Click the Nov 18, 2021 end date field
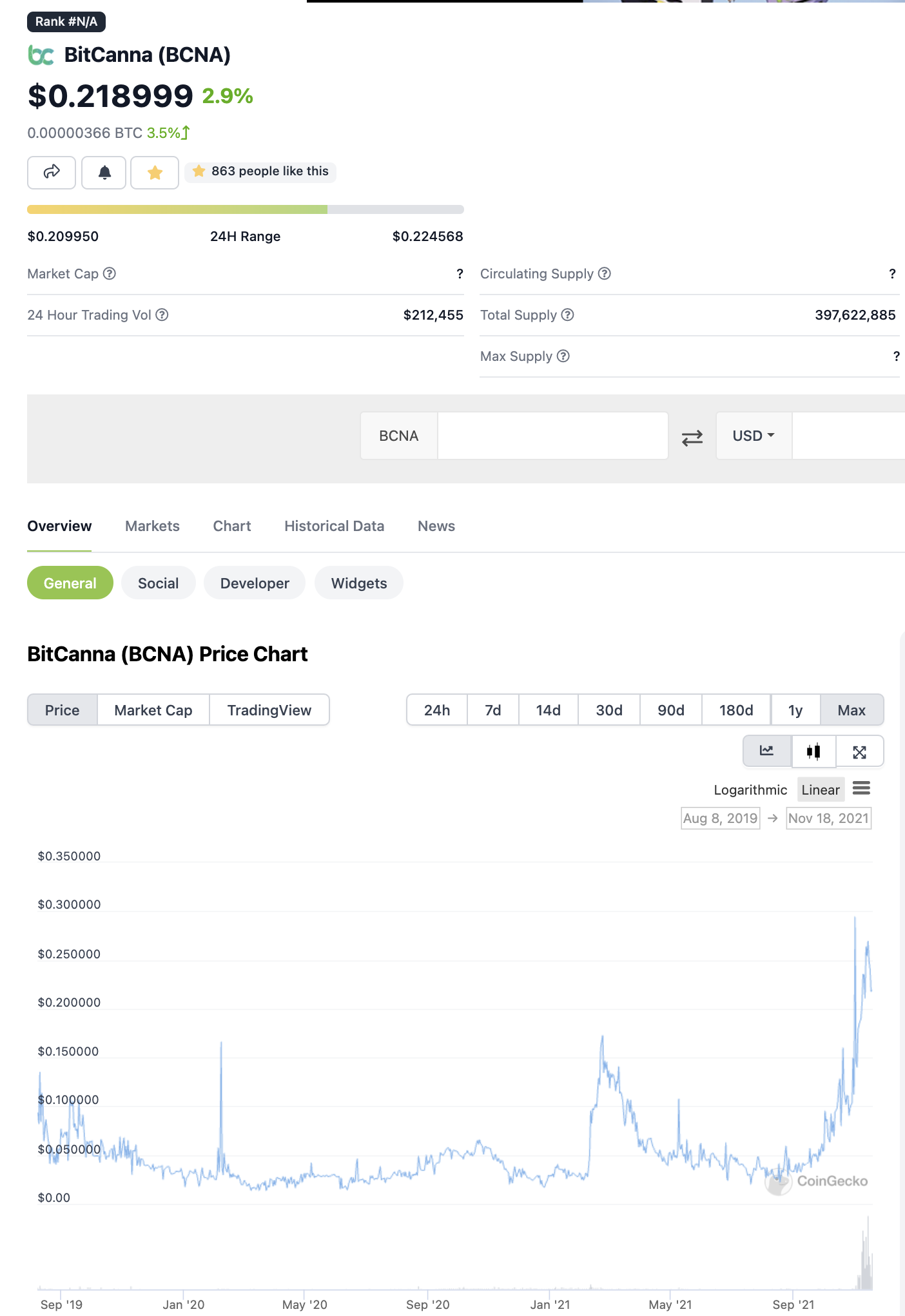 tap(829, 818)
